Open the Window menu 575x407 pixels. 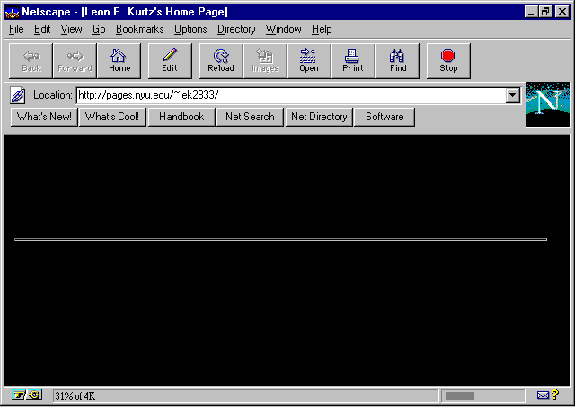pos(284,29)
